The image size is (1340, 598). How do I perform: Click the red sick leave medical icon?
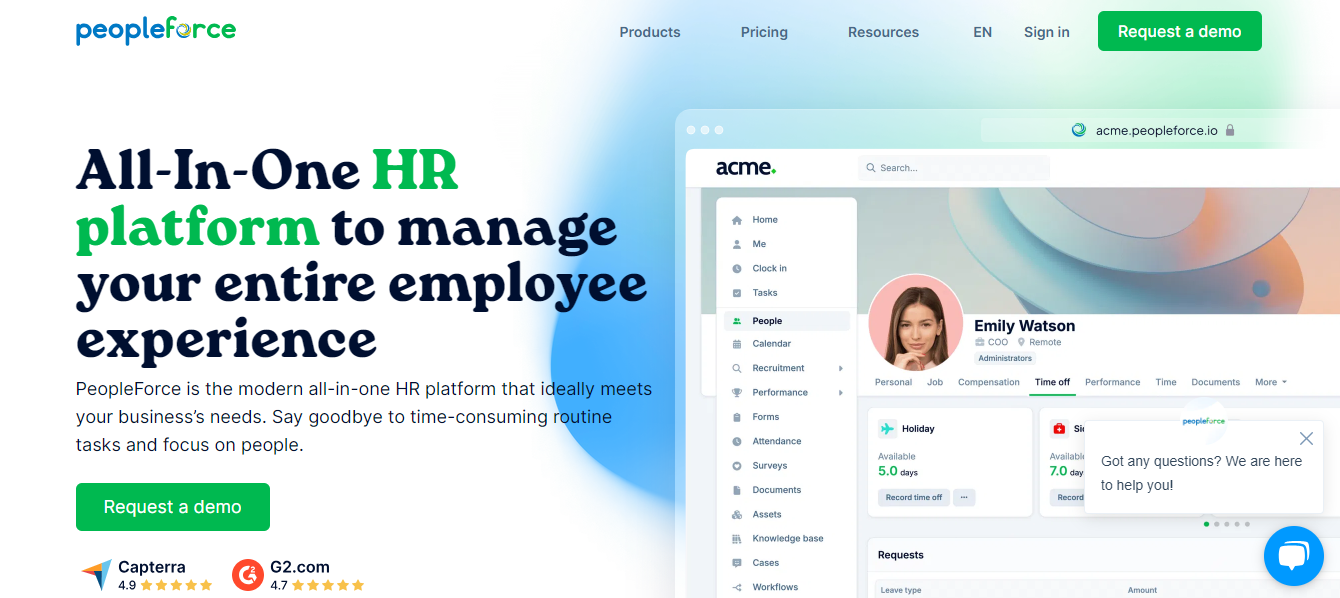[x=1059, y=429]
